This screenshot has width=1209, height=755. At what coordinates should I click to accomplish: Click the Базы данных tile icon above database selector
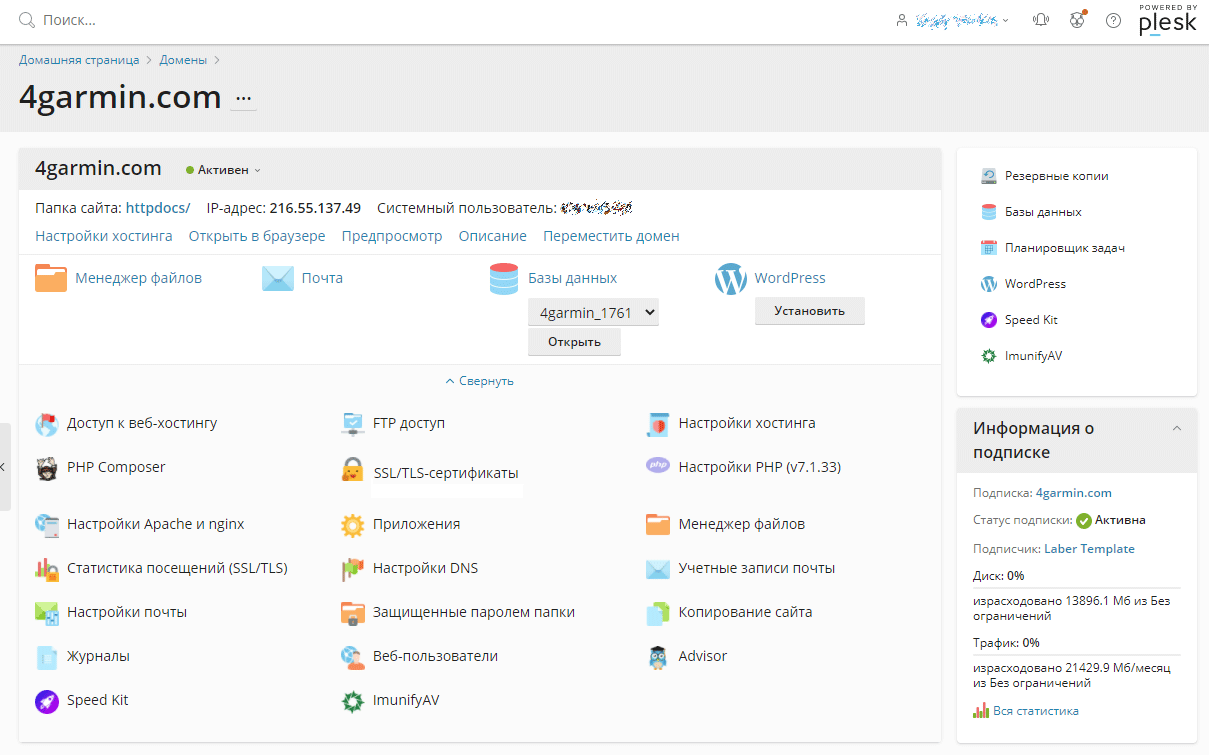pyautogui.click(x=504, y=278)
